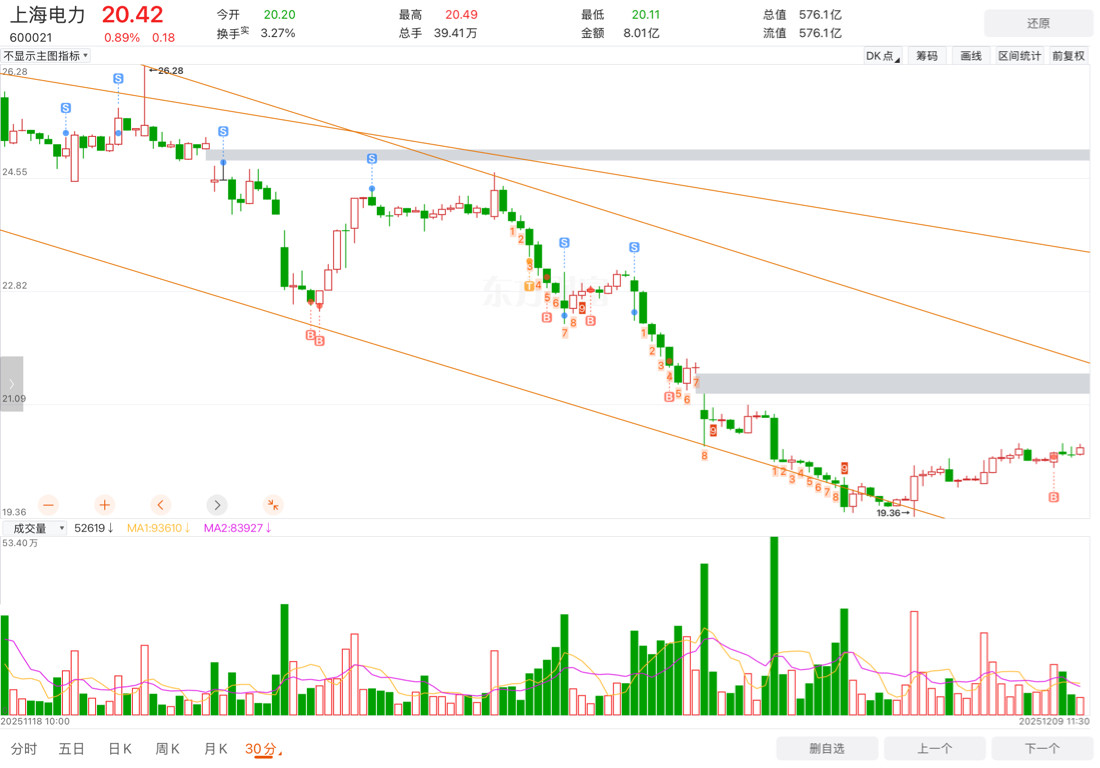
Task: Click the 26.28 high price label
Action: click(x=170, y=71)
